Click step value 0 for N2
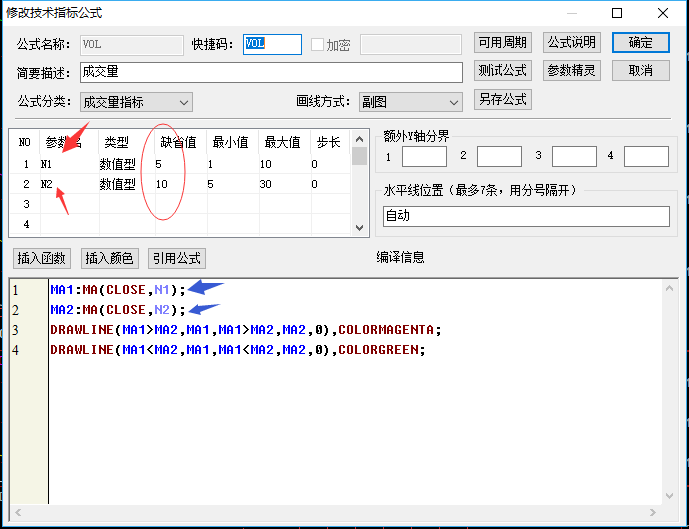This screenshot has width=689, height=529. coord(331,184)
